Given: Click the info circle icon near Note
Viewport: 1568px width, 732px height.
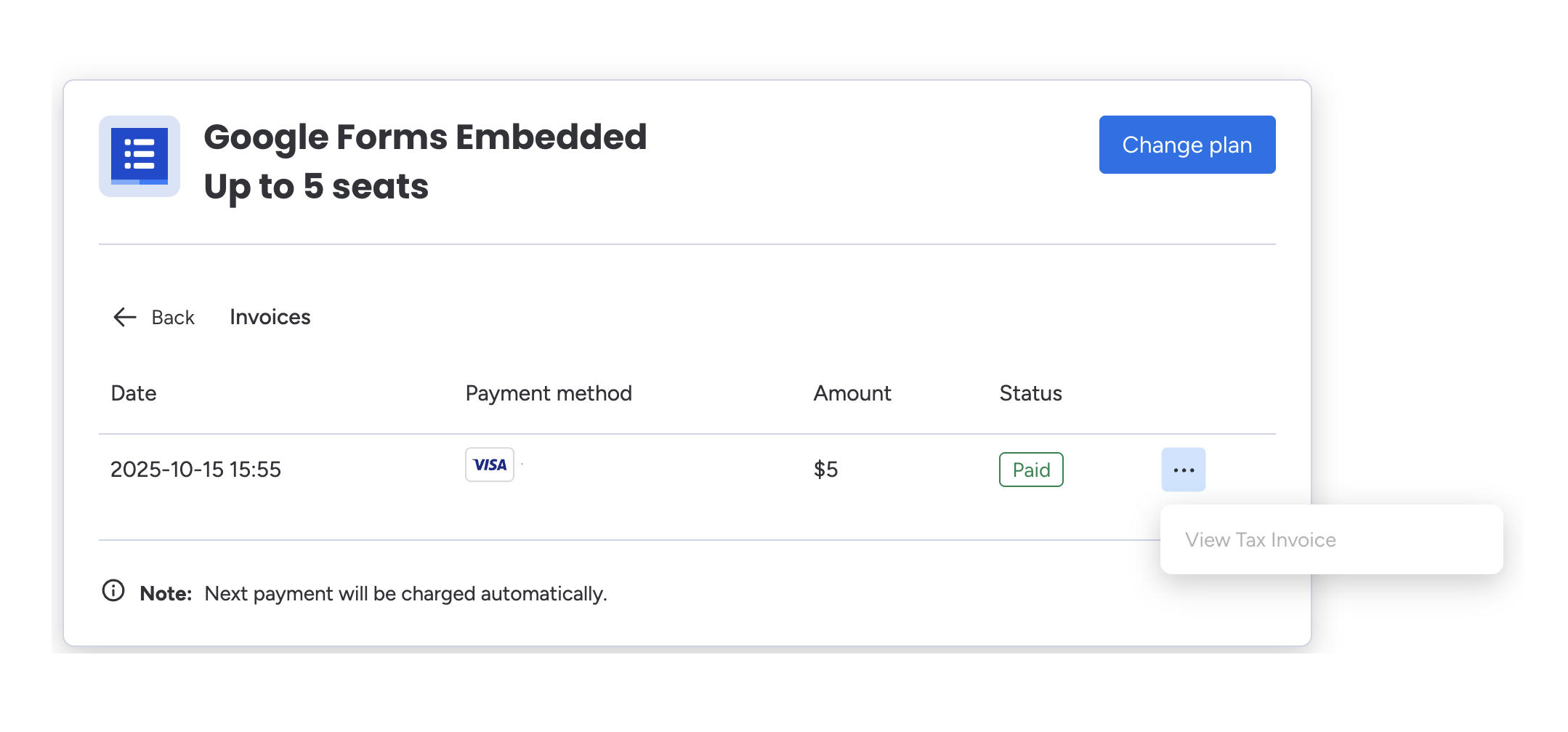Looking at the screenshot, I should click(x=113, y=592).
